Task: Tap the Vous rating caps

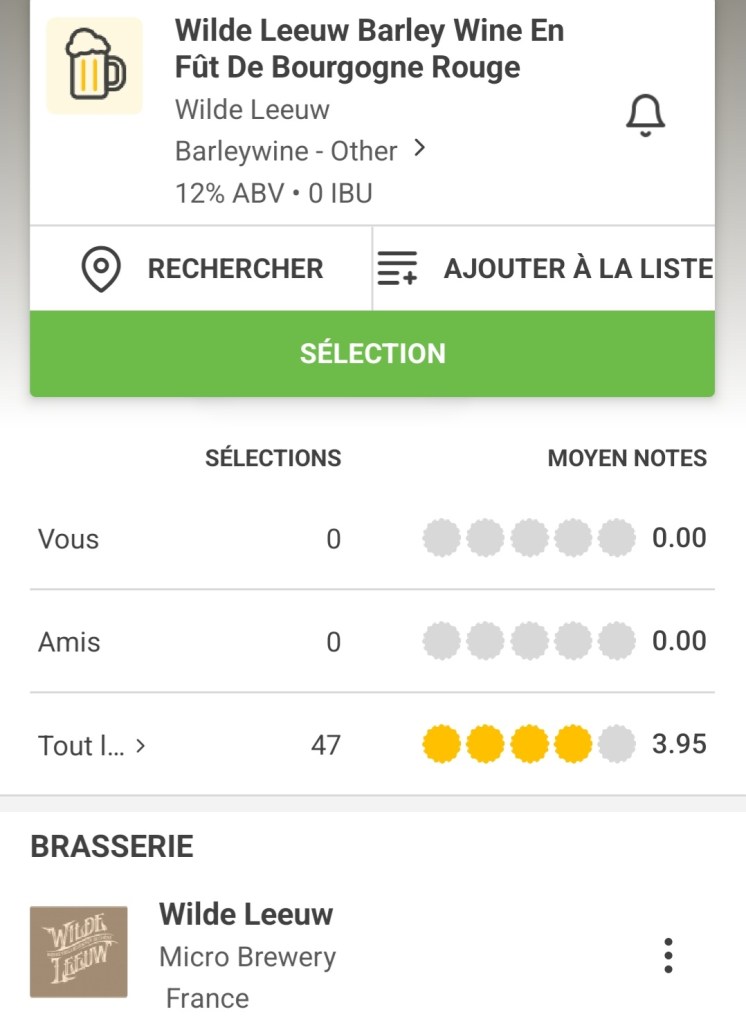Action: click(x=529, y=538)
